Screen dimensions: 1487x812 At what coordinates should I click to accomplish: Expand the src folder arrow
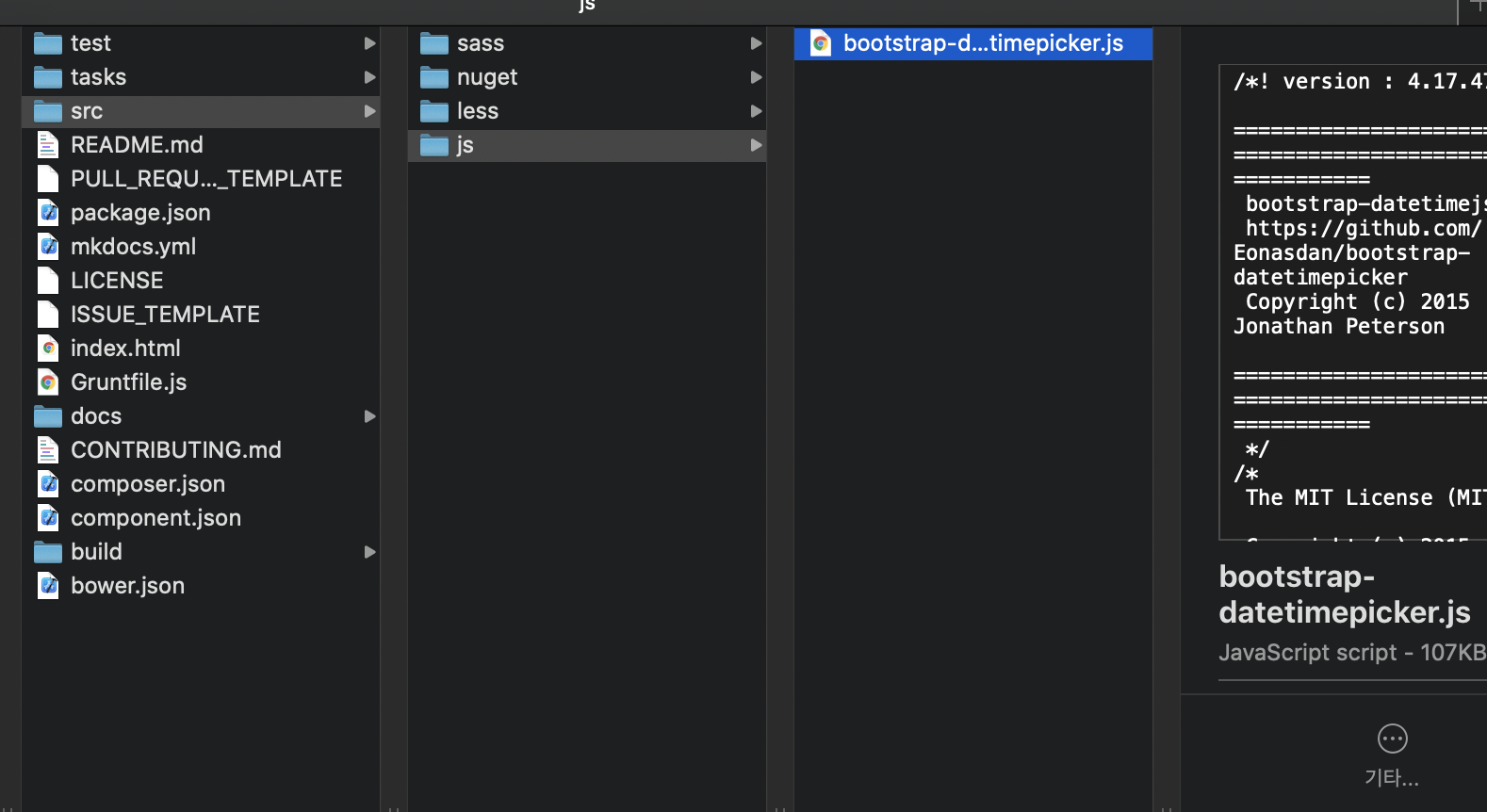tap(370, 111)
